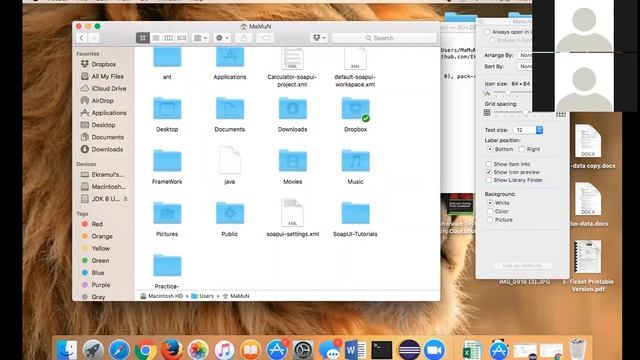Click the Edit Tags toolbar button
640x360 pixels.
(x=265, y=38)
